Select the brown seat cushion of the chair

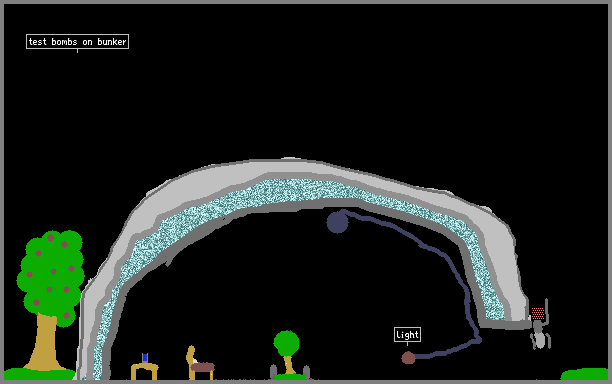pyautogui.click(x=203, y=367)
